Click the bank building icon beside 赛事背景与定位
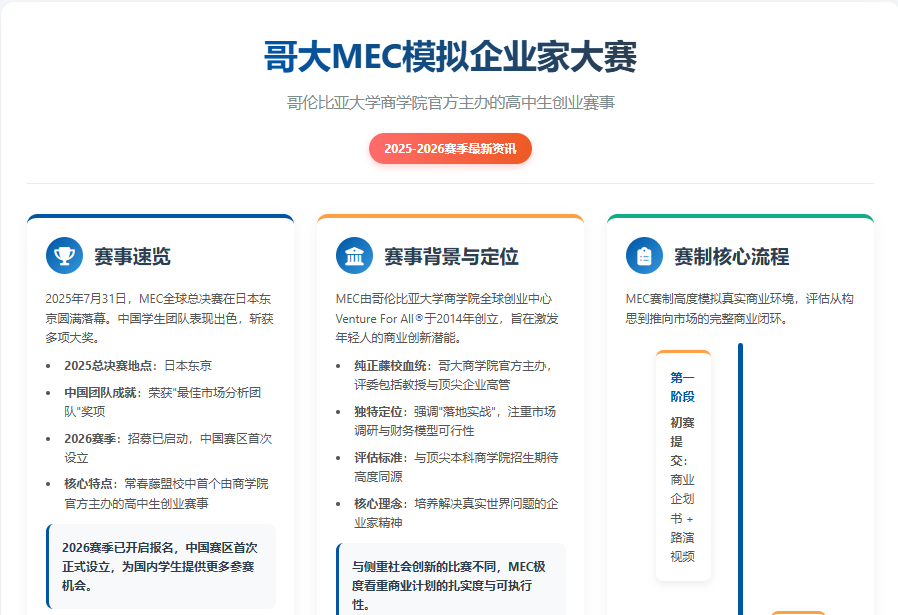The height and width of the screenshot is (615, 898). [x=354, y=255]
